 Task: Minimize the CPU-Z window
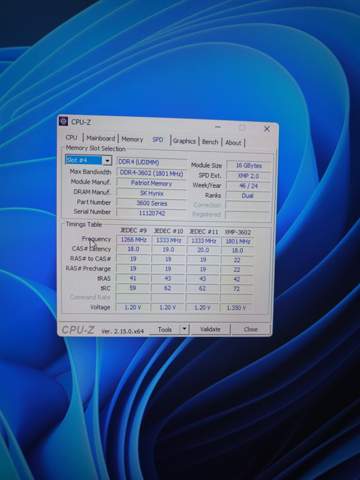pyautogui.click(x=218, y=127)
